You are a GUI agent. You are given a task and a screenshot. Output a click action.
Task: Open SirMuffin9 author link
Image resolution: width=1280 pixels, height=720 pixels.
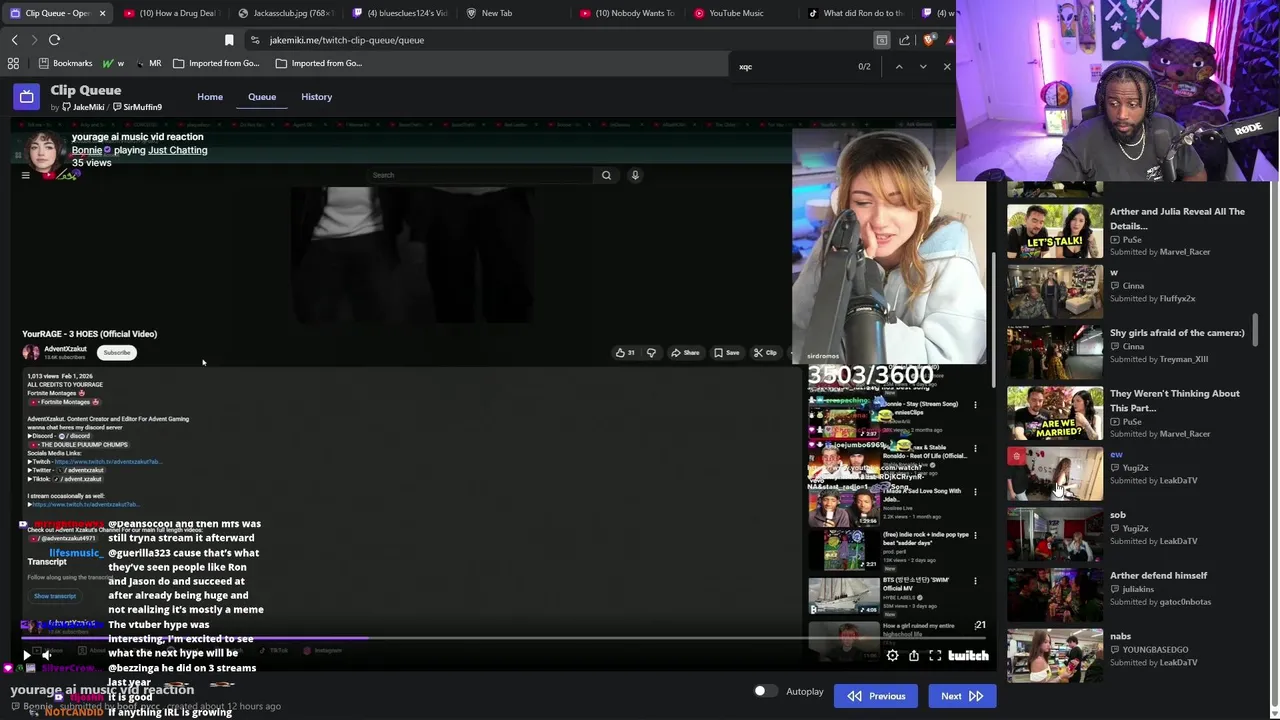138,107
